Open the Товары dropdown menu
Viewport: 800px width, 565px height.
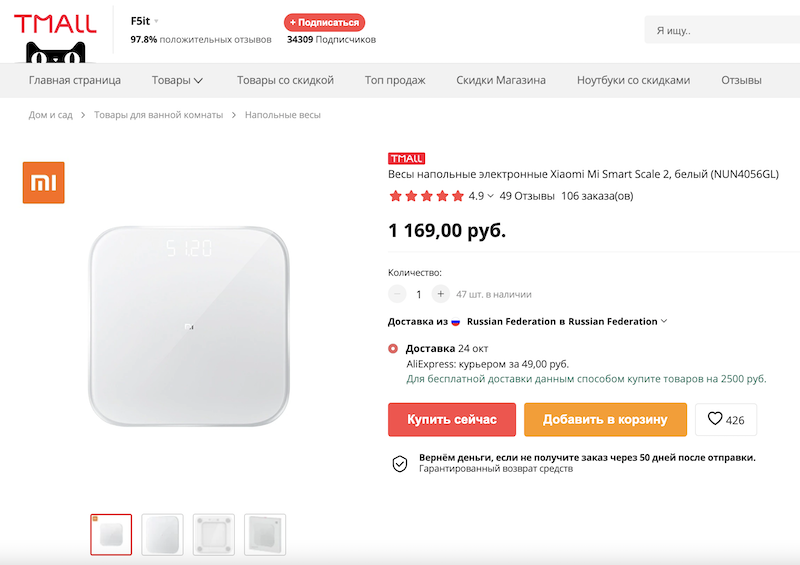point(178,80)
